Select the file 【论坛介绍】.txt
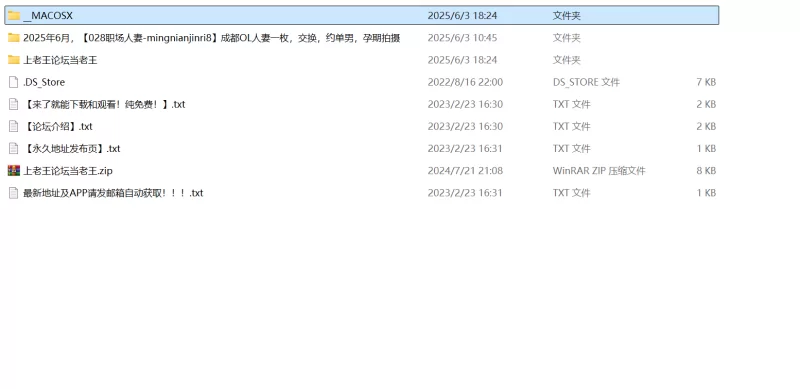800x389 pixels. [58, 126]
